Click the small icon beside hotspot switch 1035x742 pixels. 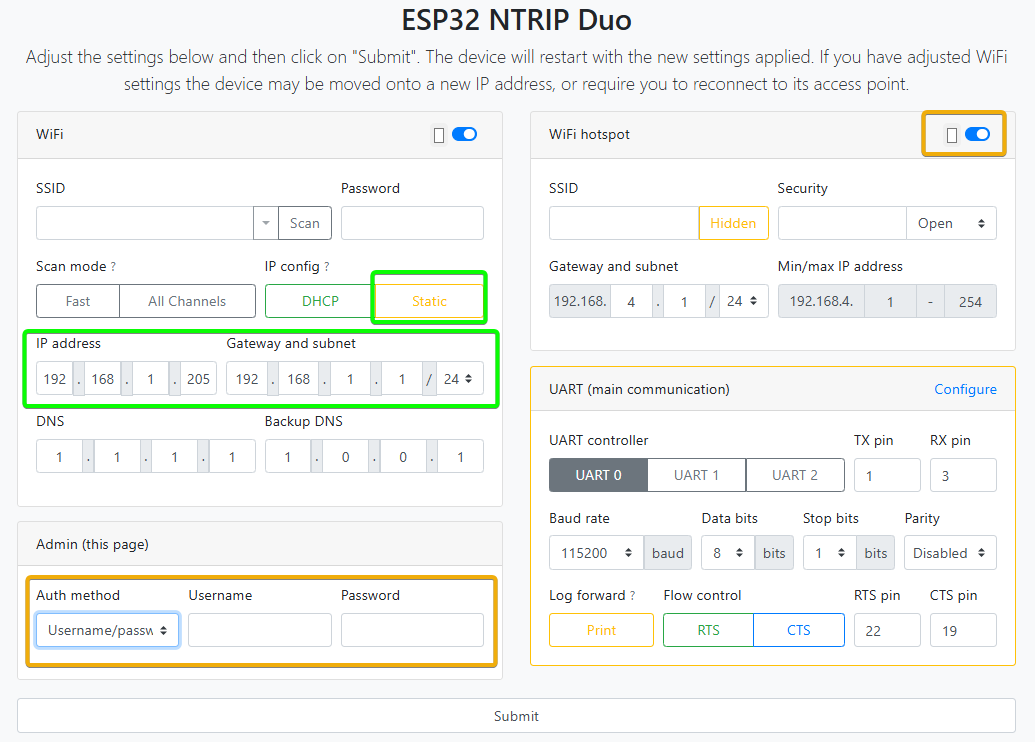point(952,135)
